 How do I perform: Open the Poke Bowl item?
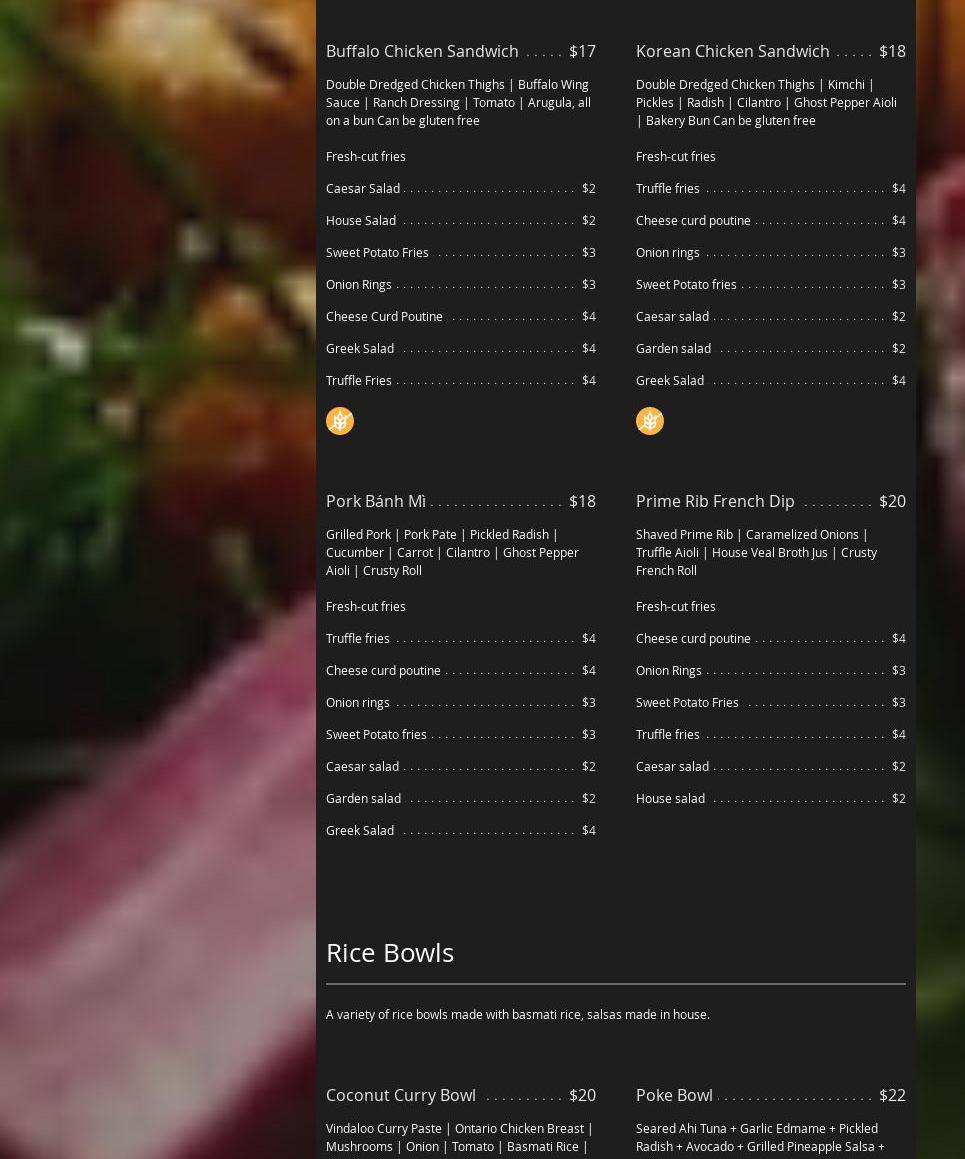tap(674, 1095)
